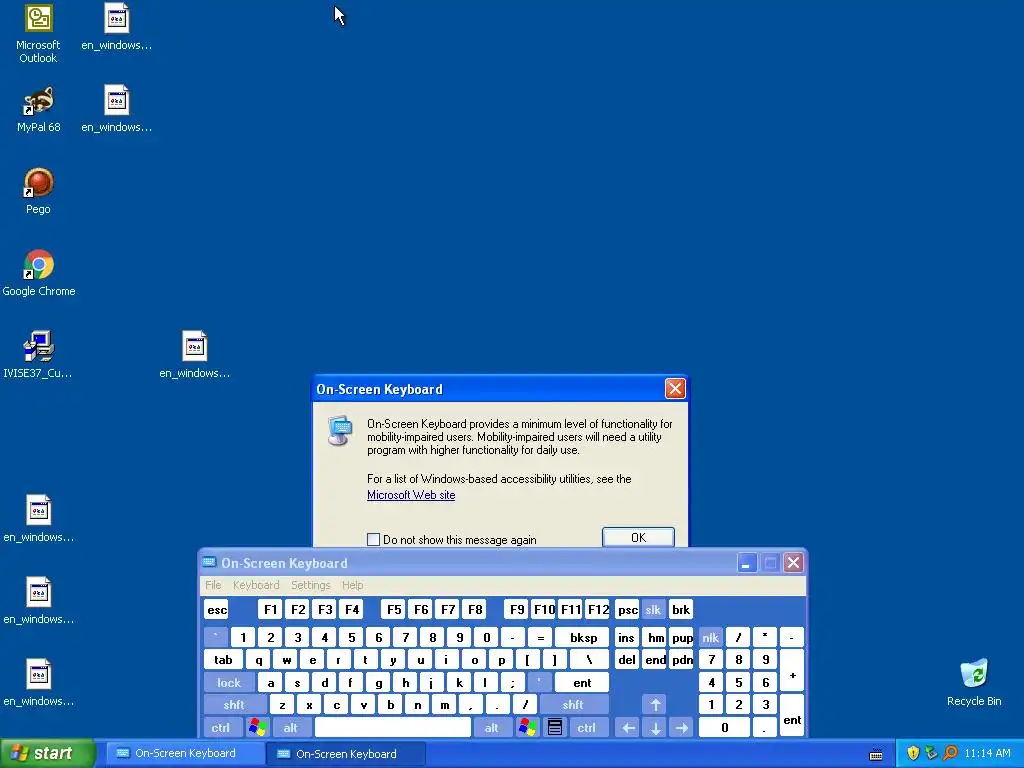Switch to second On-Screen Keyboard taskbar button
This screenshot has width=1024, height=768.
click(346, 754)
